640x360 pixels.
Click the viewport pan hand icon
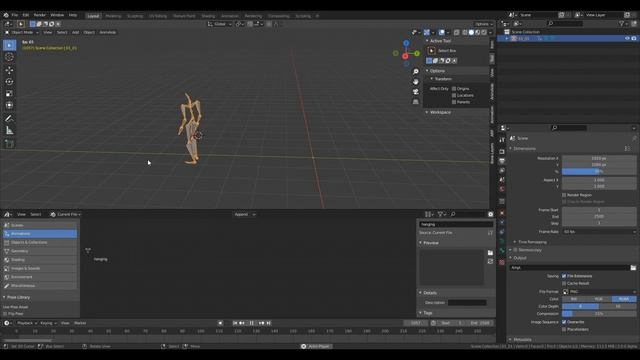click(416, 82)
